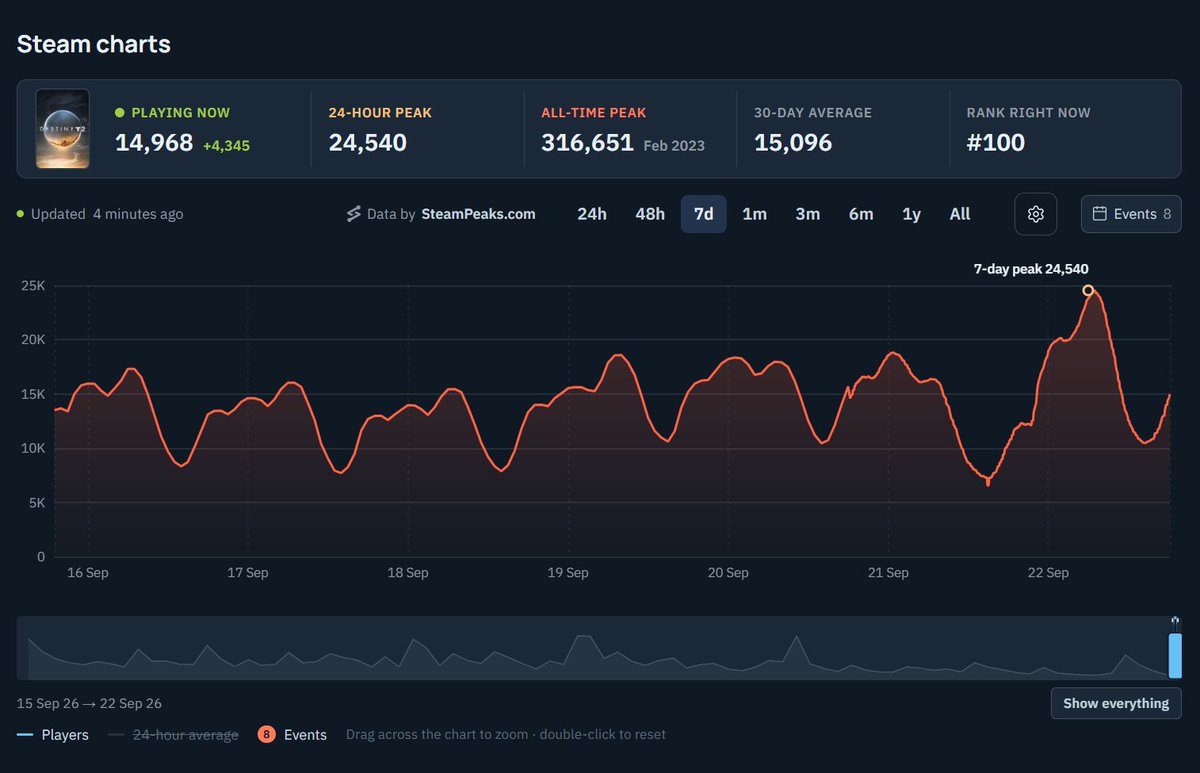1200x773 pixels.
Task: Click the Show everything button
Action: tap(1116, 703)
